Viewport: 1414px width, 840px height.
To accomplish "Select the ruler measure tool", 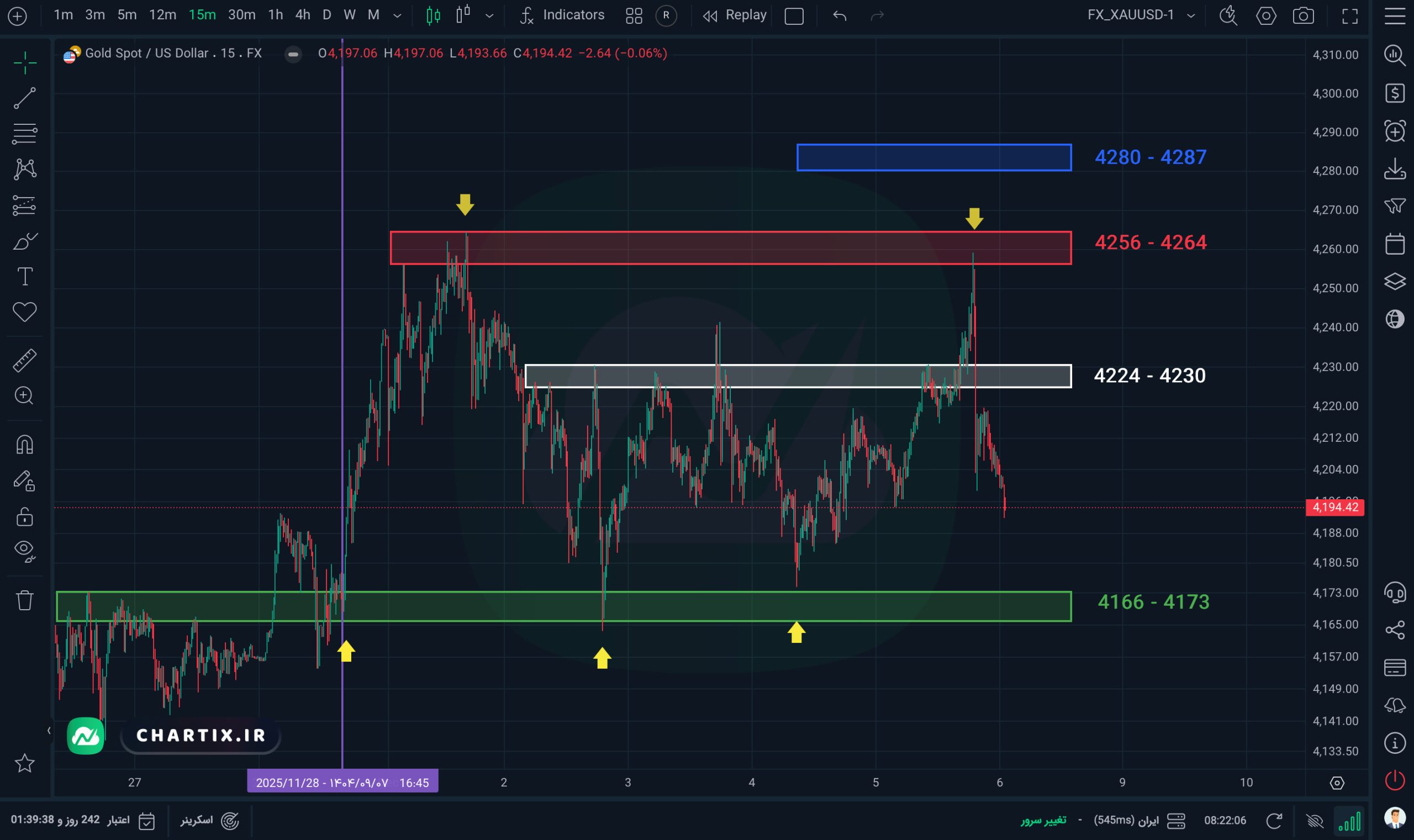I will click(24, 360).
